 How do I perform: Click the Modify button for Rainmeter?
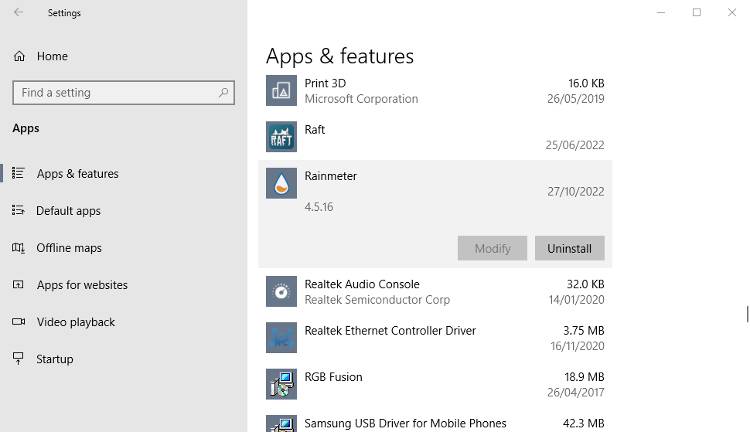pos(492,248)
